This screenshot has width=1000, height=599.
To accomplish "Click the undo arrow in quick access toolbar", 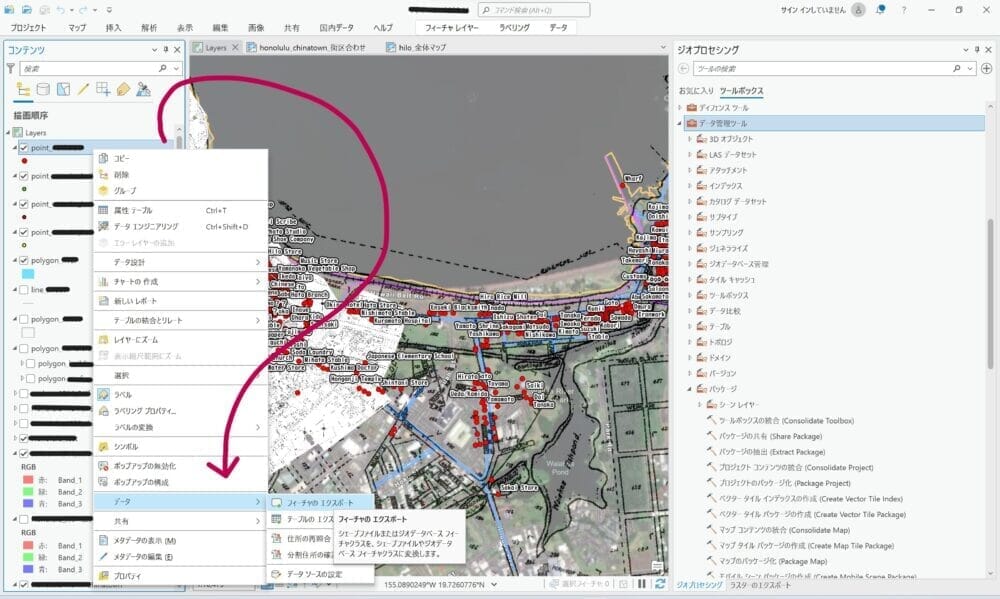I will click(61, 10).
